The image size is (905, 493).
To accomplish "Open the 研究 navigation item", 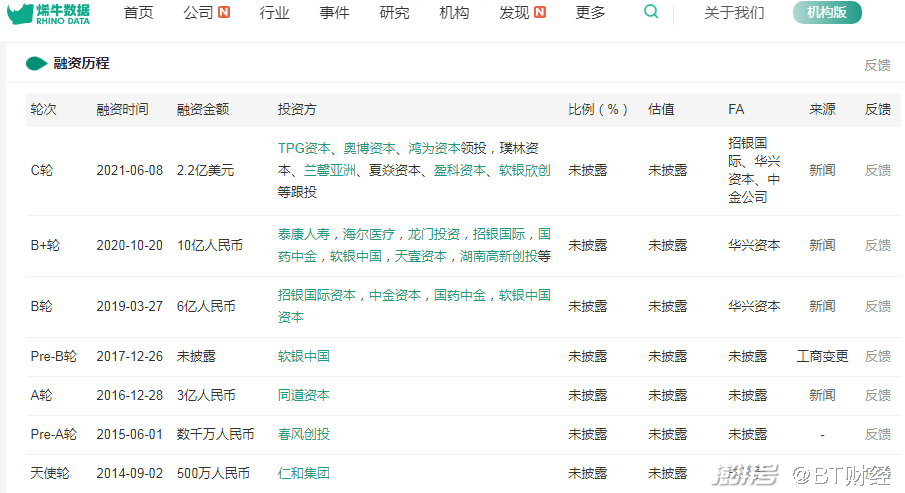I will coord(394,13).
